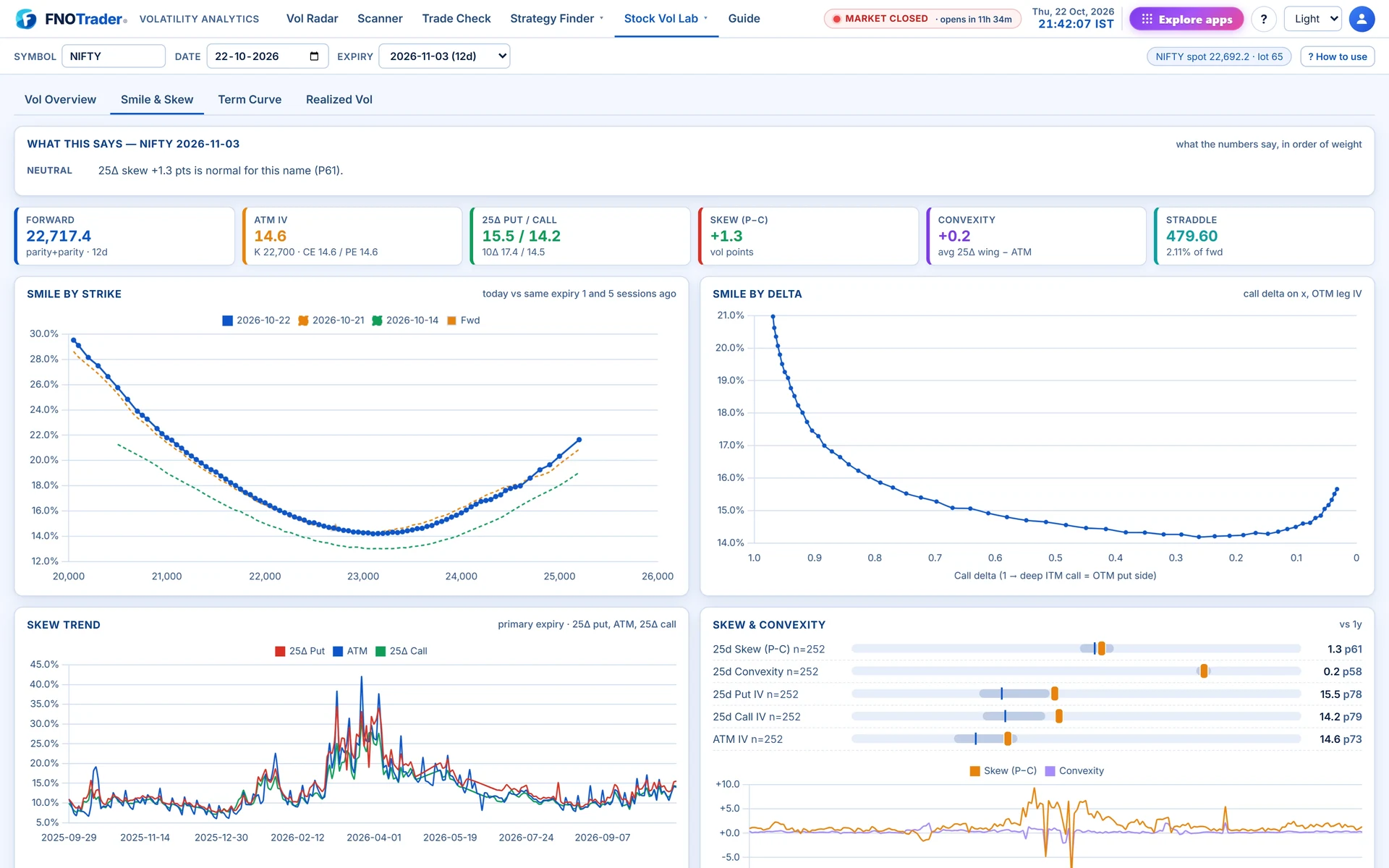Screen dimensions: 1389x868
Task: Toggle 25Δ Call line in Skew Trend legend
Action: 402,651
